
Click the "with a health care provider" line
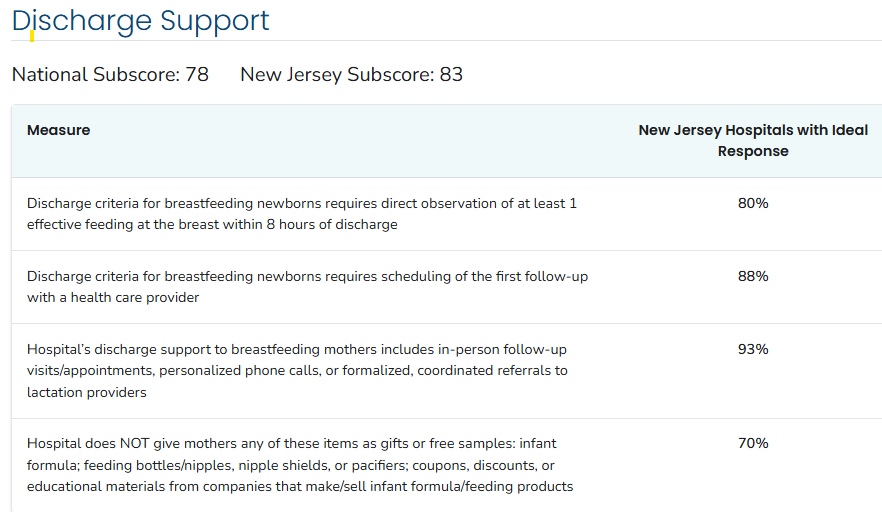click(x=113, y=298)
